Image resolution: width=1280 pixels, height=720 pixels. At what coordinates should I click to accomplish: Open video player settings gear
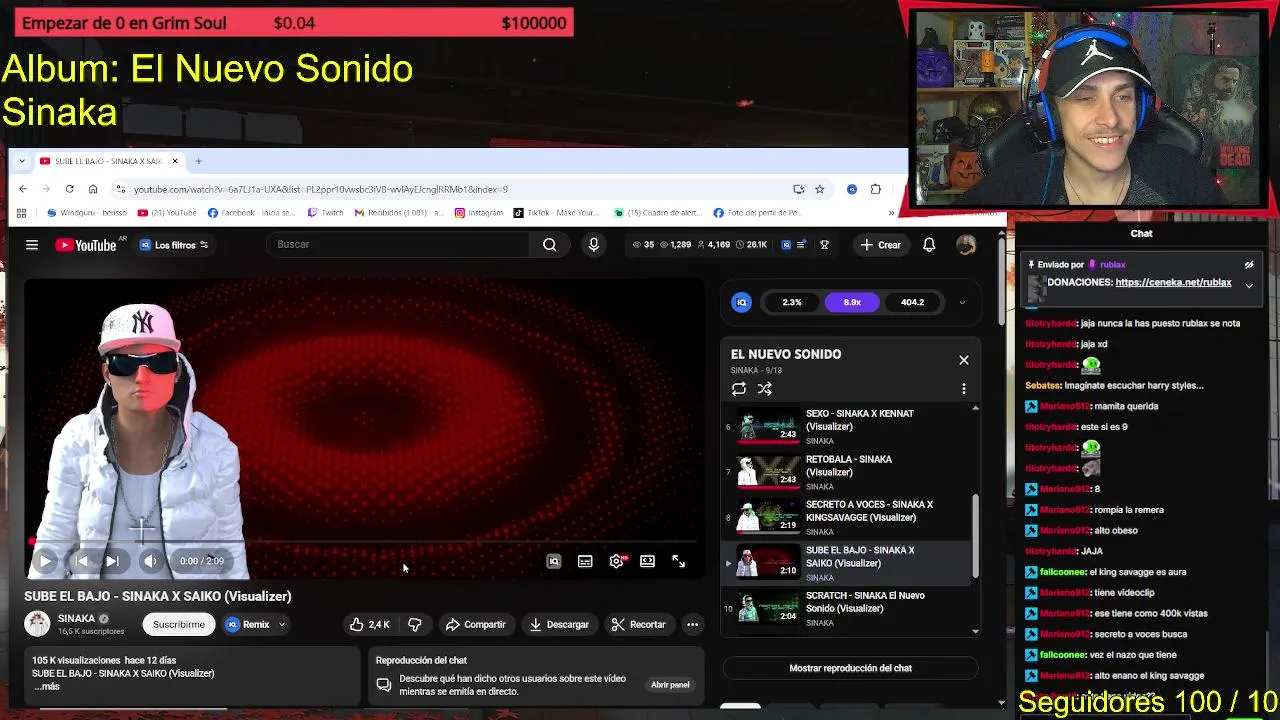617,561
